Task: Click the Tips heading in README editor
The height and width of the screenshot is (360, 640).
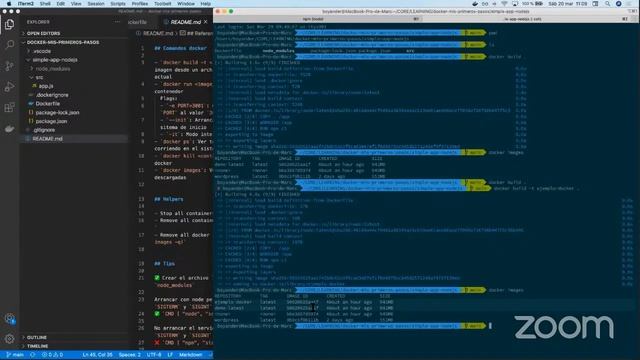Action: pyautogui.click(x=165, y=264)
